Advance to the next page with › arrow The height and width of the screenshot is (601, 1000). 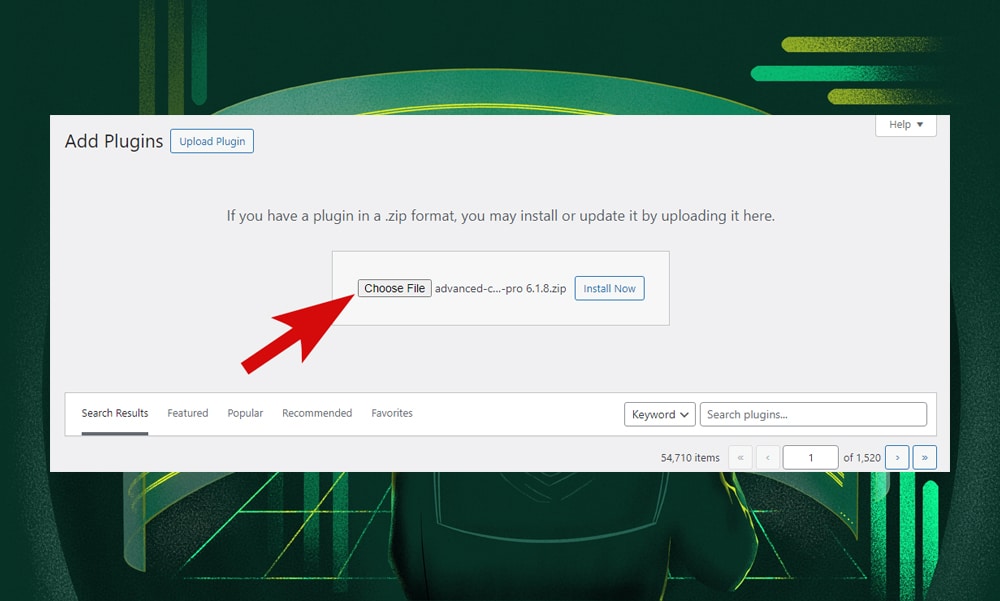tap(897, 457)
